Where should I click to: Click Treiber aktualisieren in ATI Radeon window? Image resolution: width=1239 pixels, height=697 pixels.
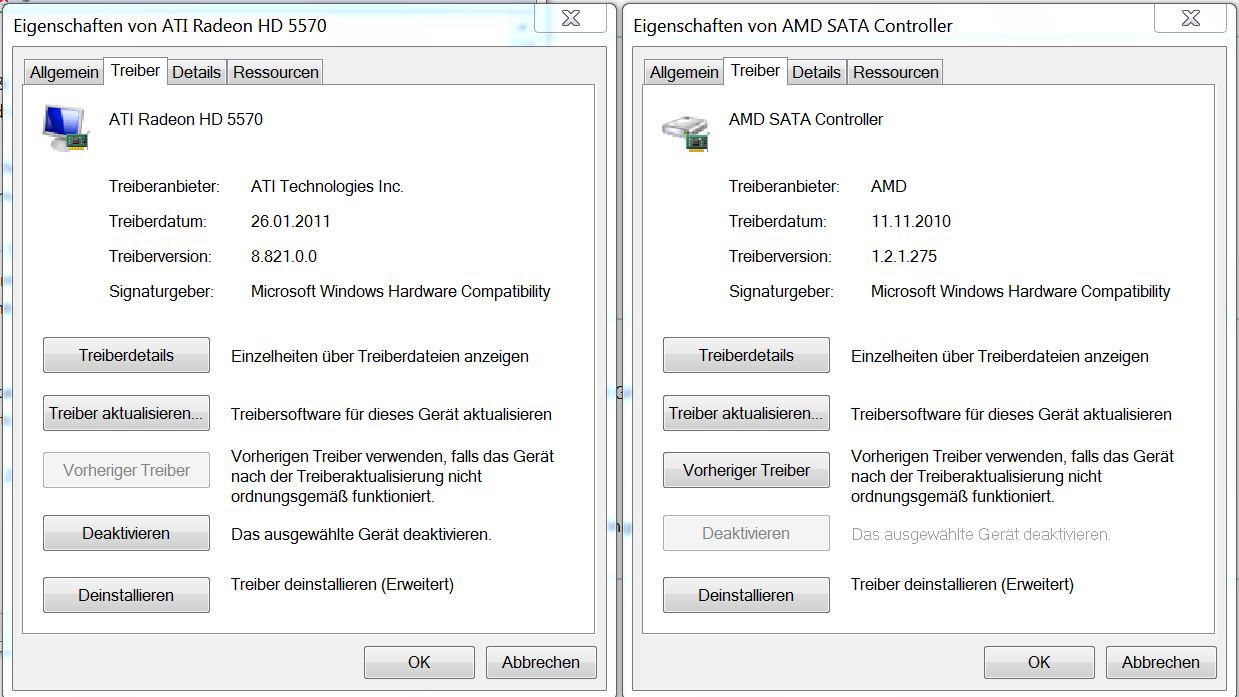tap(126, 413)
